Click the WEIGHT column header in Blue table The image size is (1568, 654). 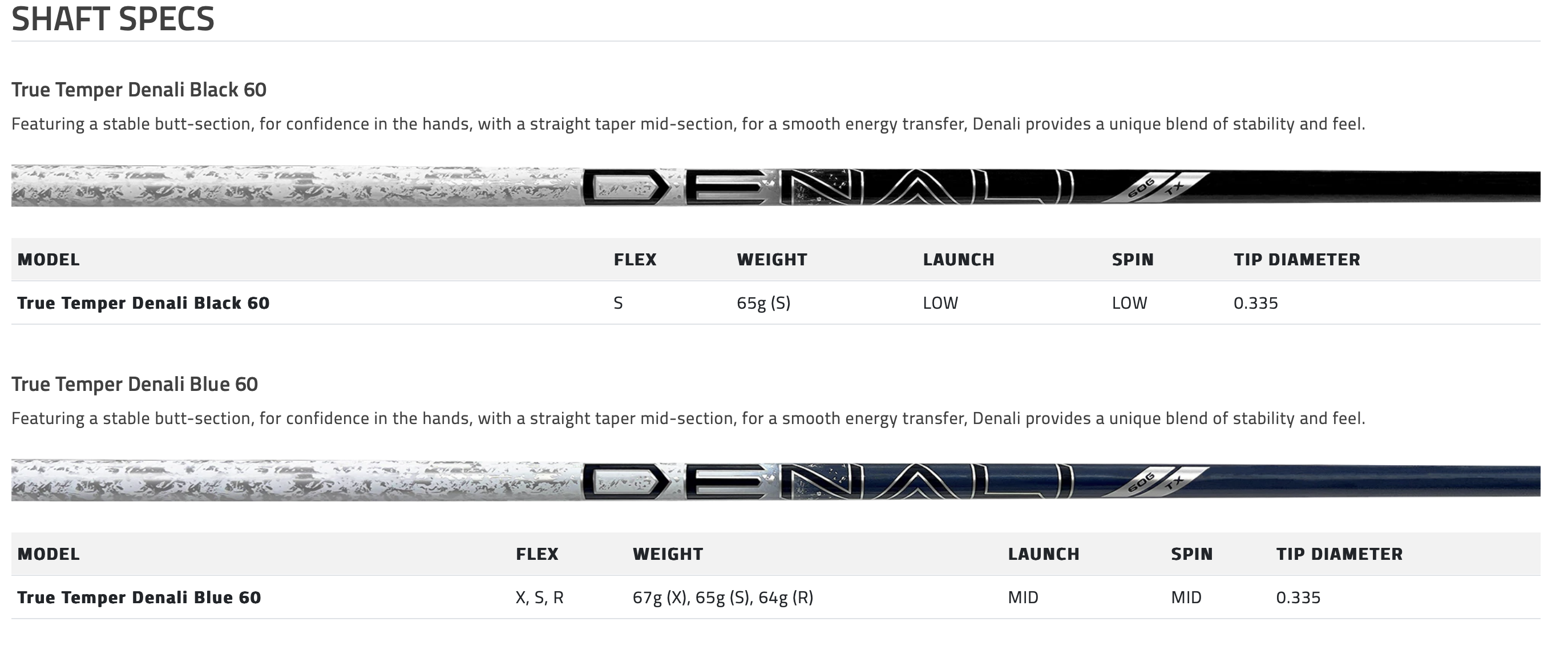[668, 554]
